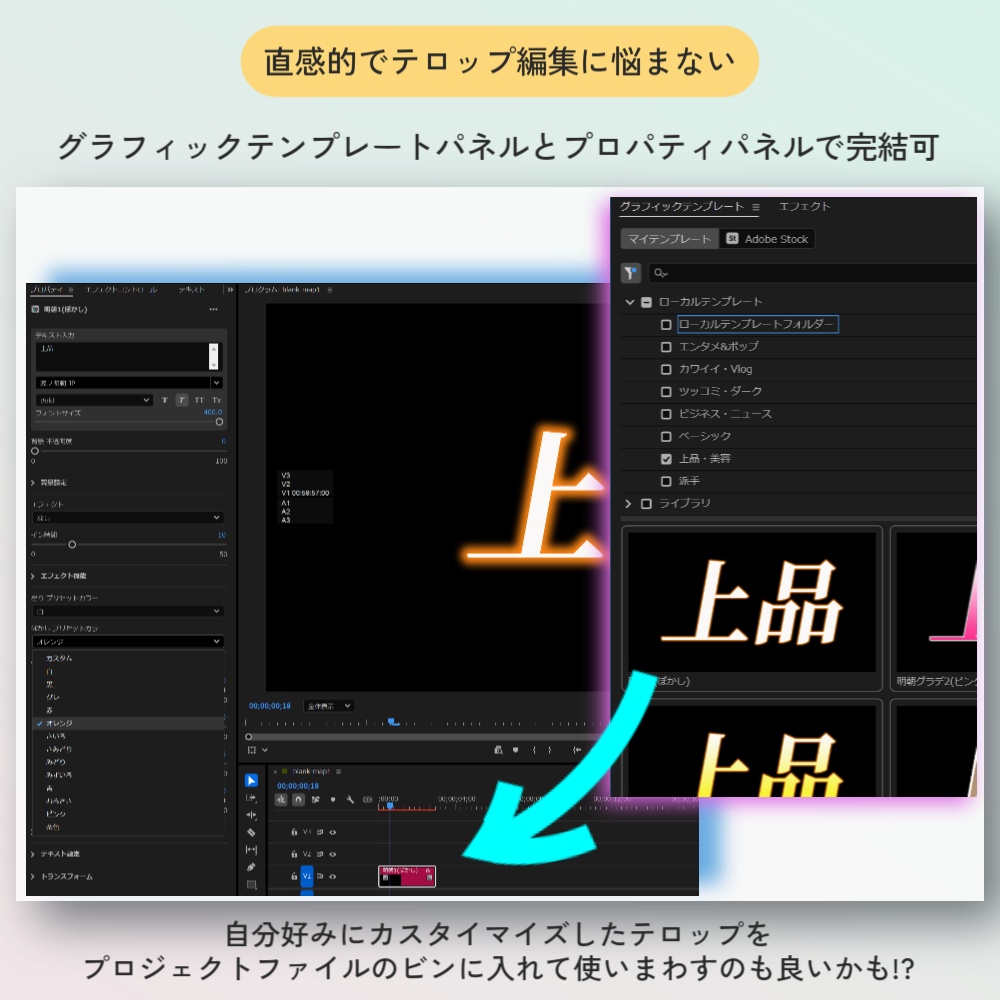Click Mark Out brace in monitor
The height and width of the screenshot is (1000, 1000).
click(550, 750)
